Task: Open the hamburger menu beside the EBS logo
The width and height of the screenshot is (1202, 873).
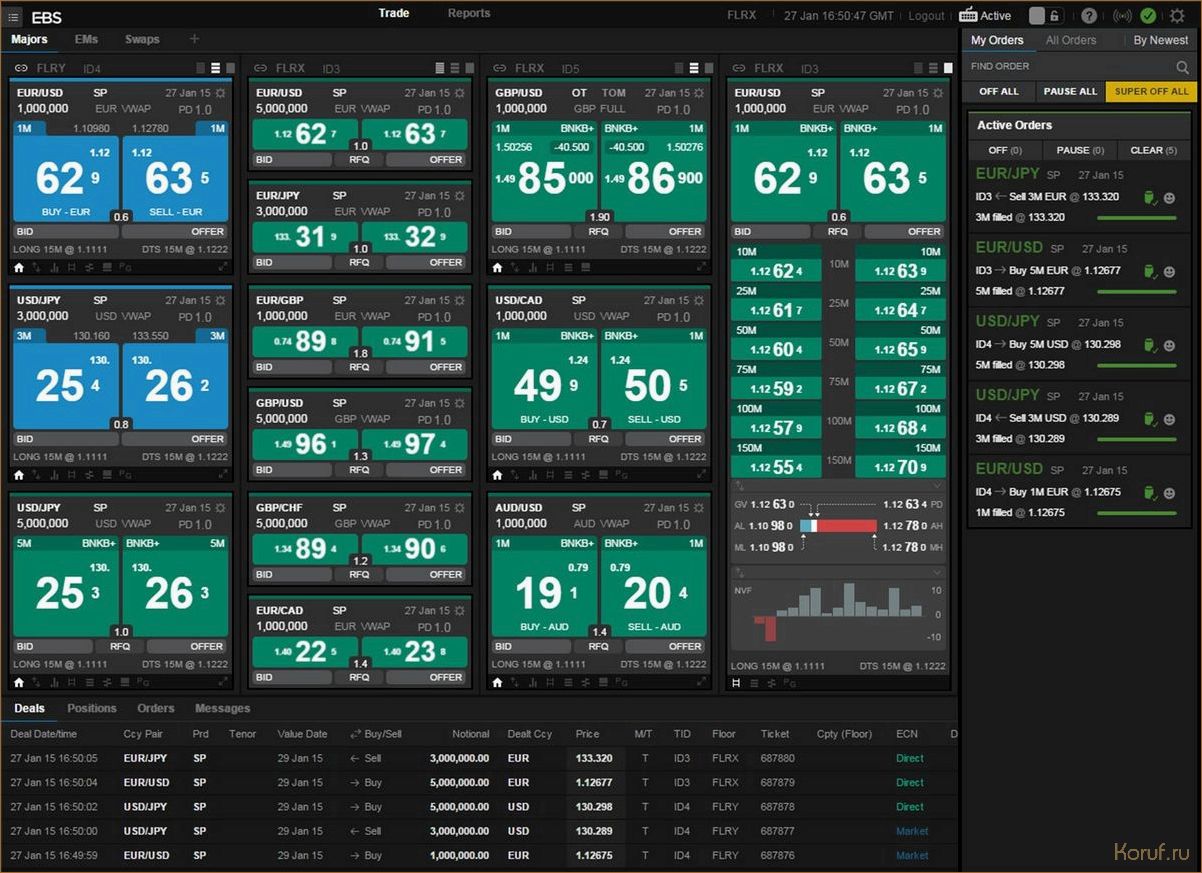Action: (14, 17)
